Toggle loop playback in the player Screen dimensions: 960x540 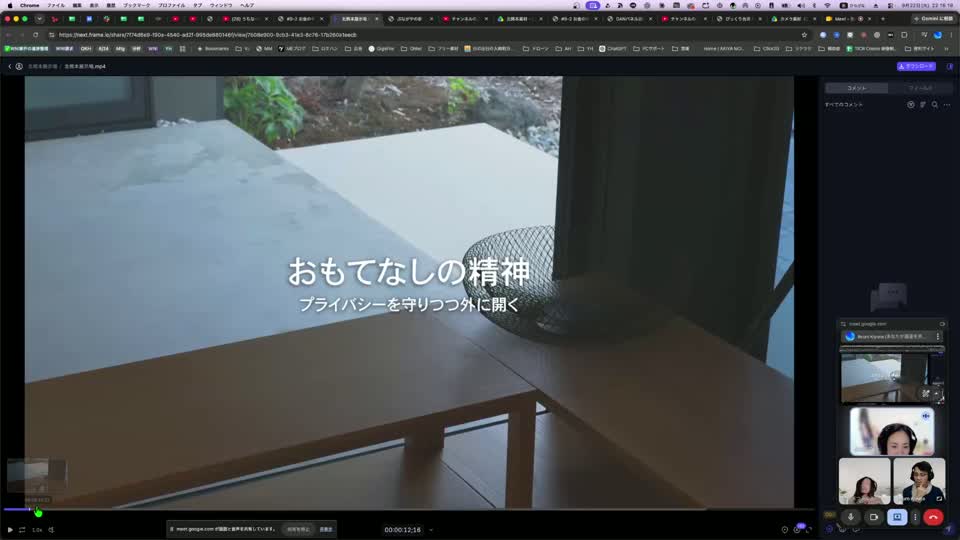click(x=22, y=530)
